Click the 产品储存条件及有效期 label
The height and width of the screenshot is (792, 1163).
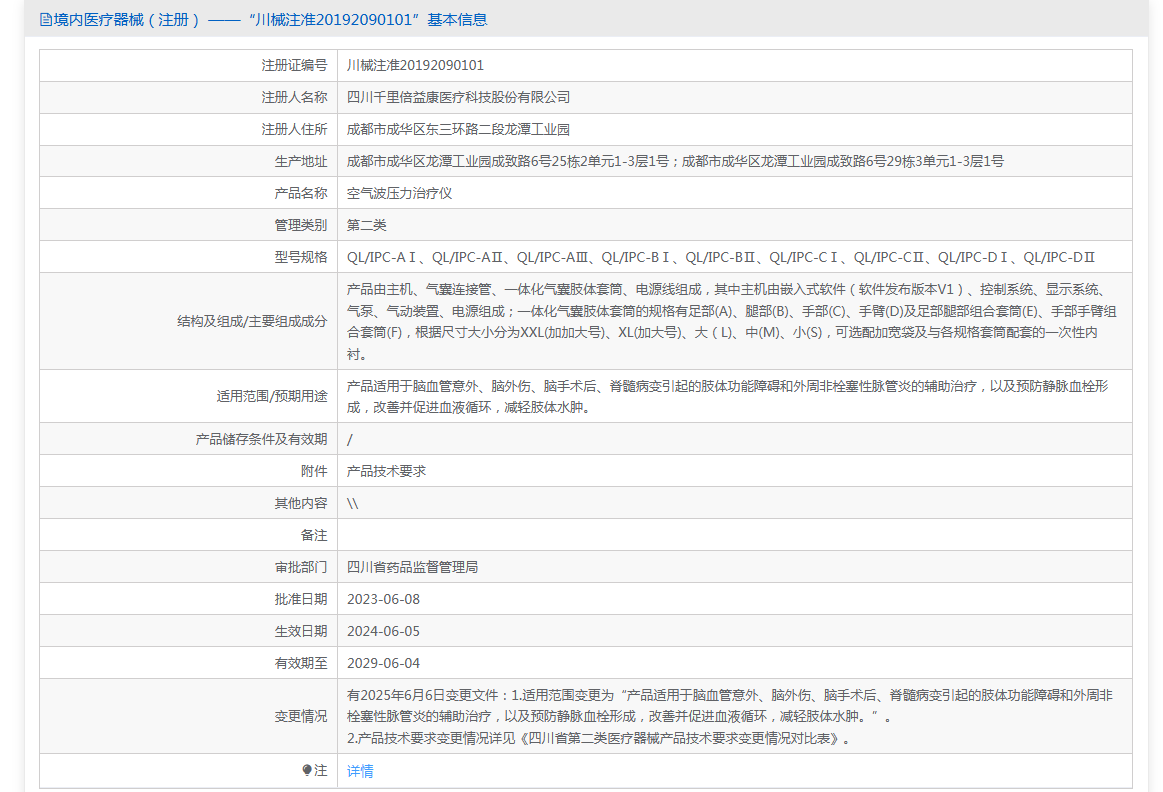[x=261, y=439]
